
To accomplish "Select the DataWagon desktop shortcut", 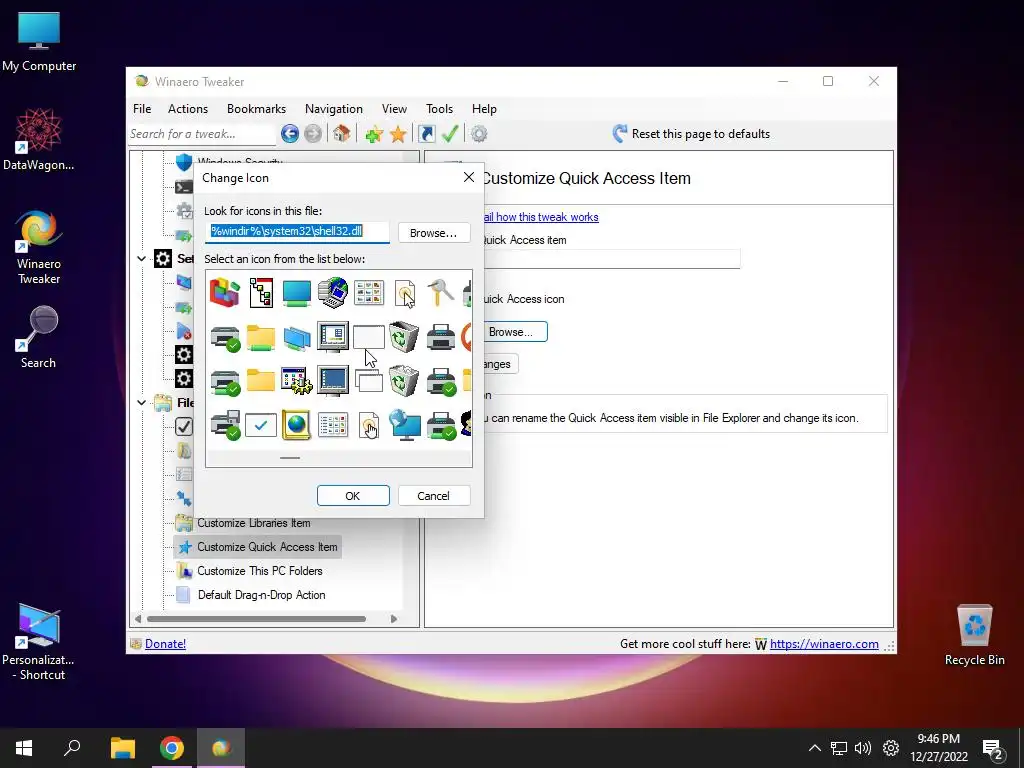I will click(39, 140).
